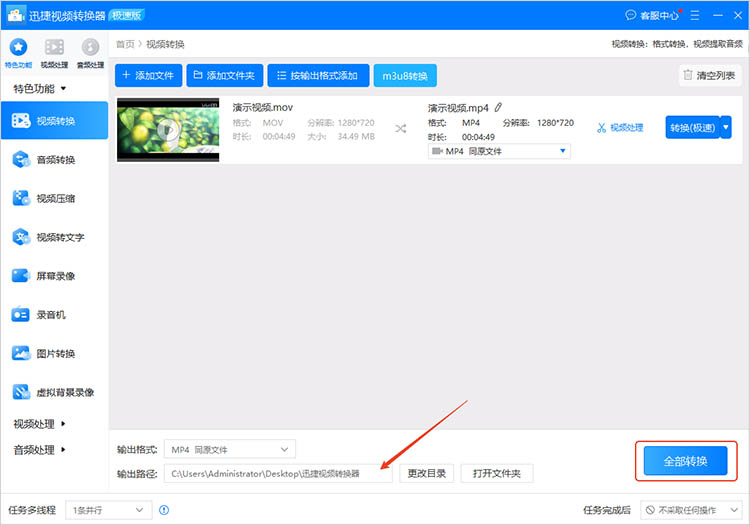Expand the arrow beside 转换(极速)

(726, 128)
